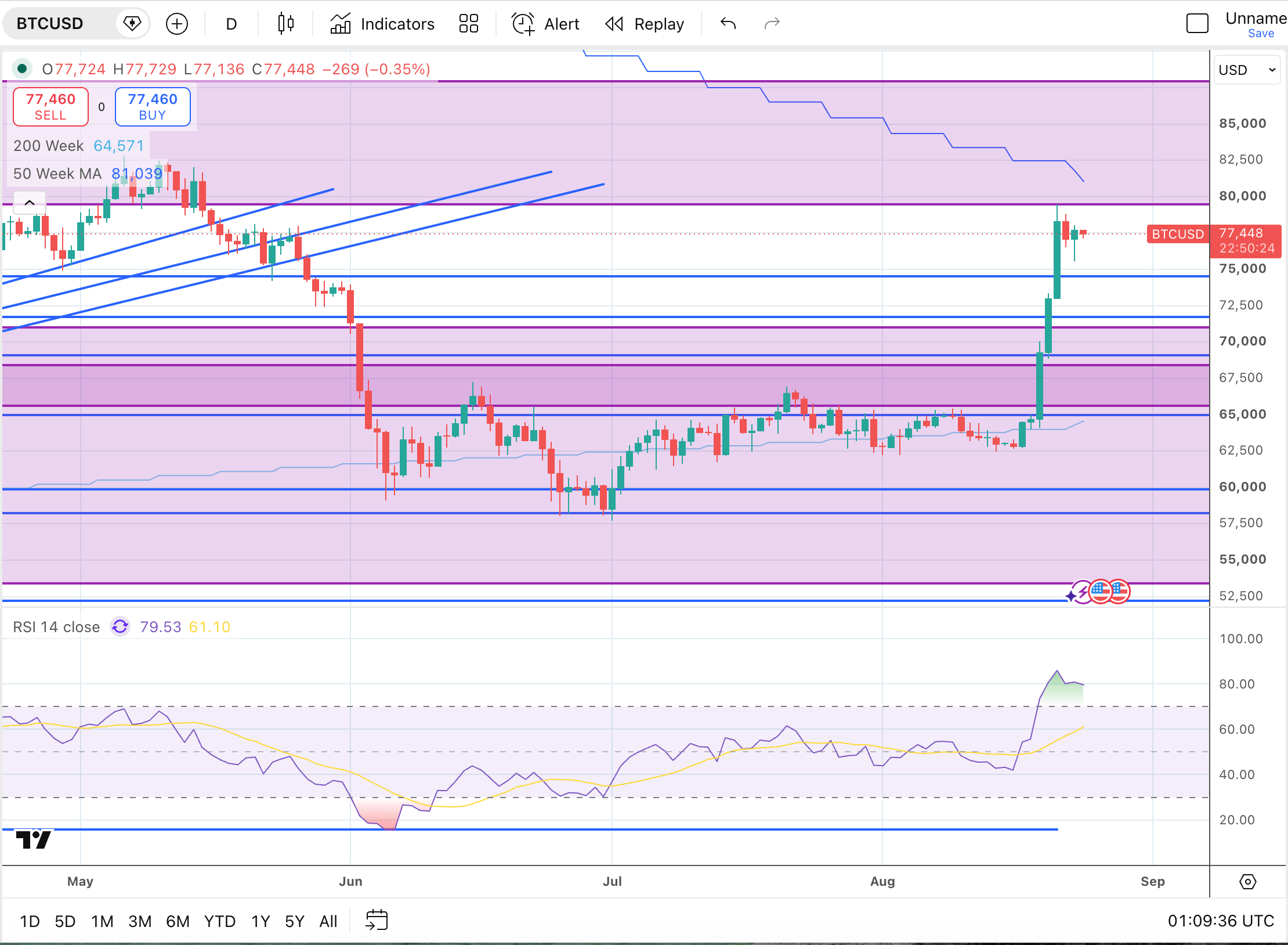
Task: Click the sparkle icon near event markers
Action: (1071, 596)
